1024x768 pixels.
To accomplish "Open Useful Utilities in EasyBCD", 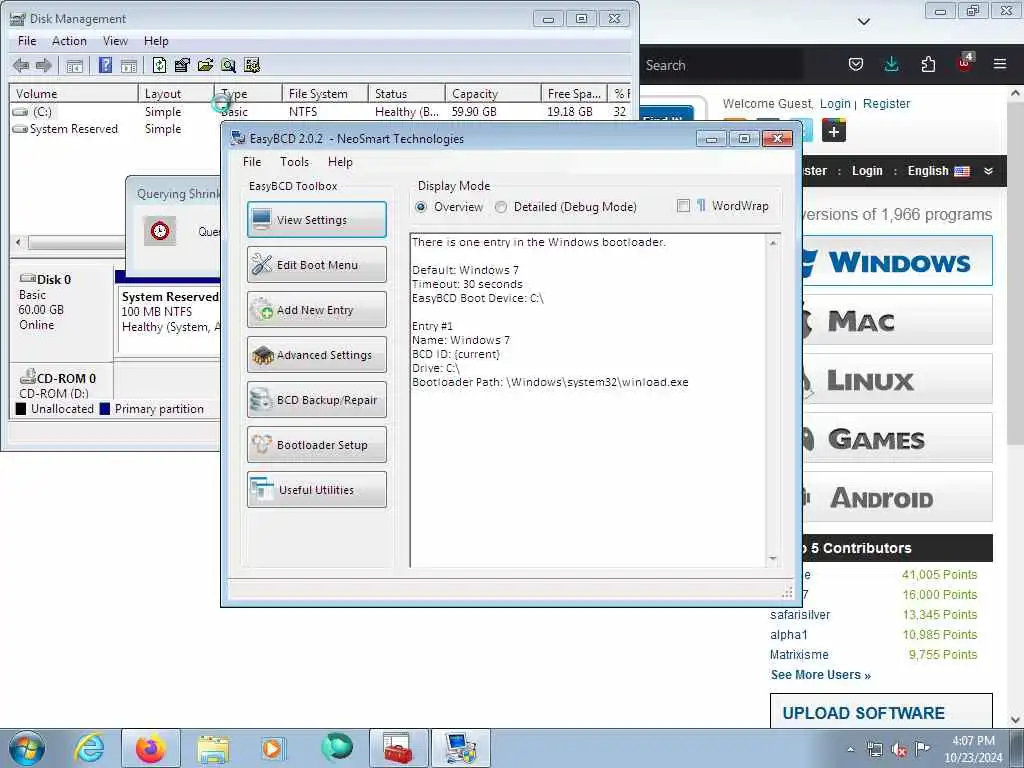I will pyautogui.click(x=317, y=490).
